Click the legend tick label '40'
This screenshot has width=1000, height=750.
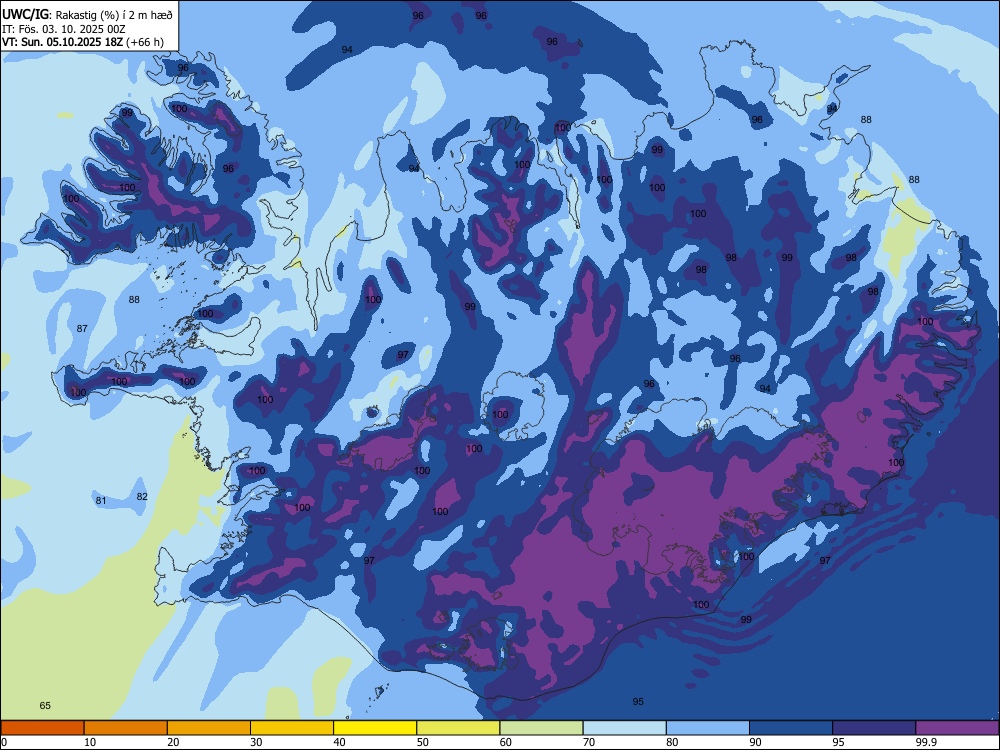(x=339, y=742)
